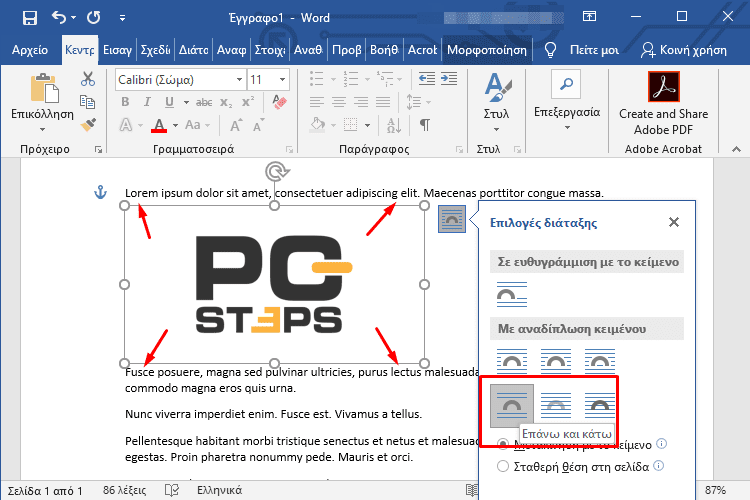Open text effects outlined A

[x=125, y=125]
